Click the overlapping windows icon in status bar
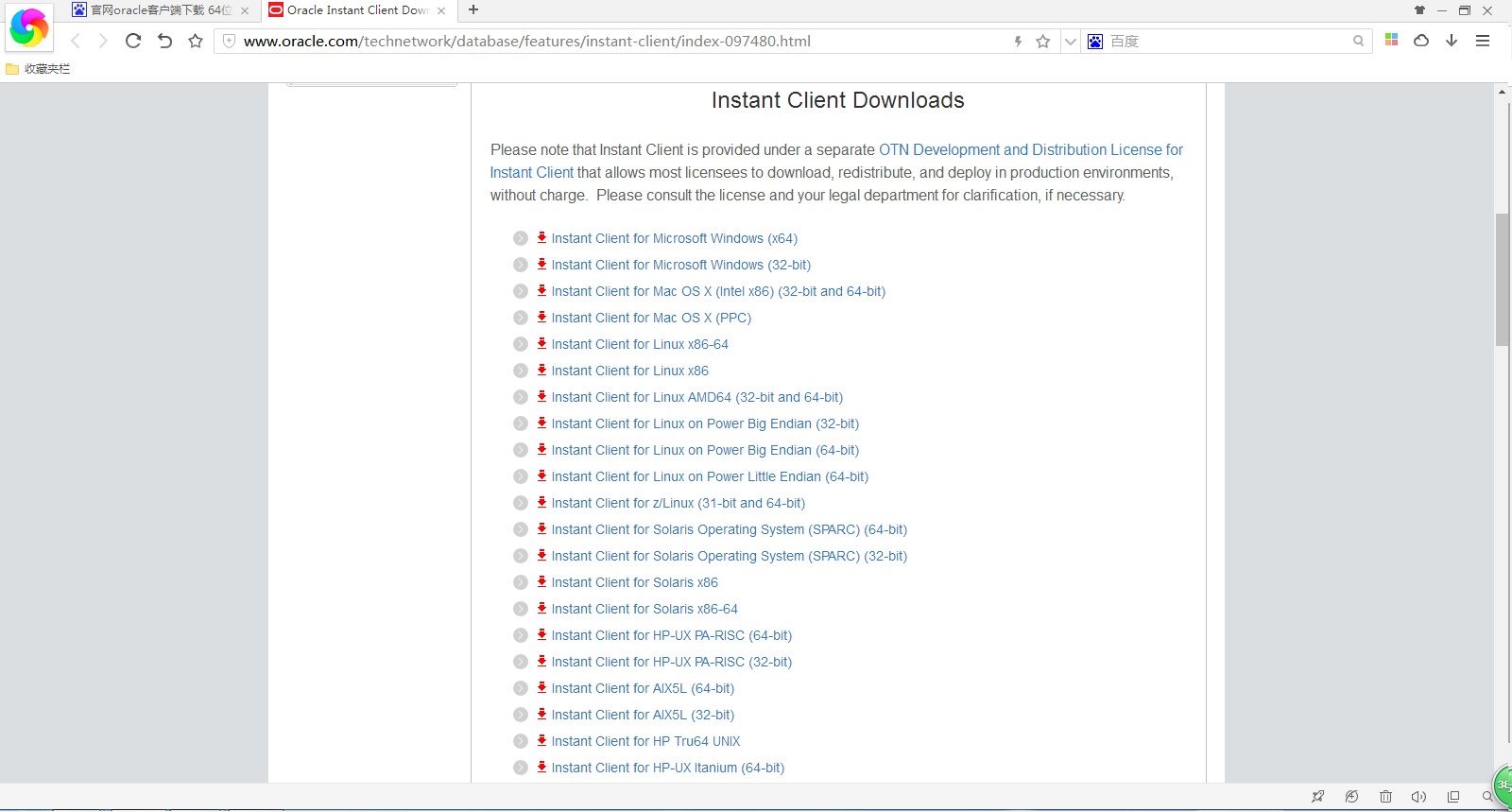This screenshot has height=812, width=1512. click(x=1453, y=797)
